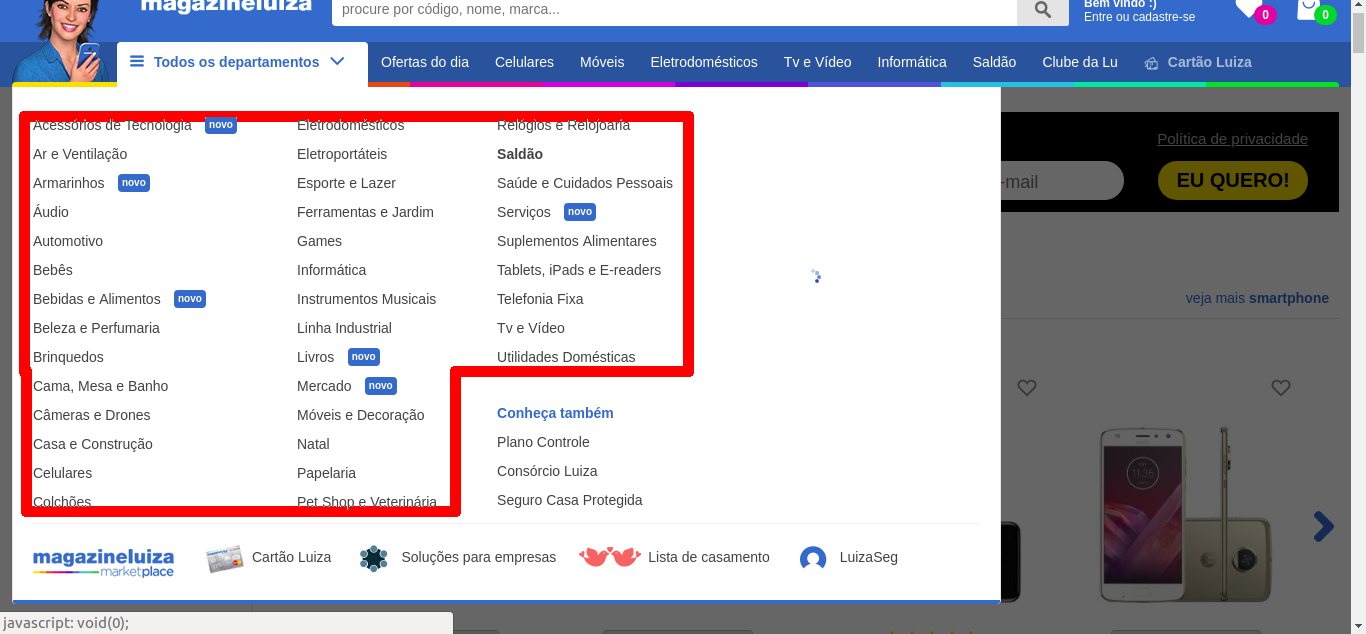Select Serviços department
This screenshot has width=1366, height=634.
(524, 212)
